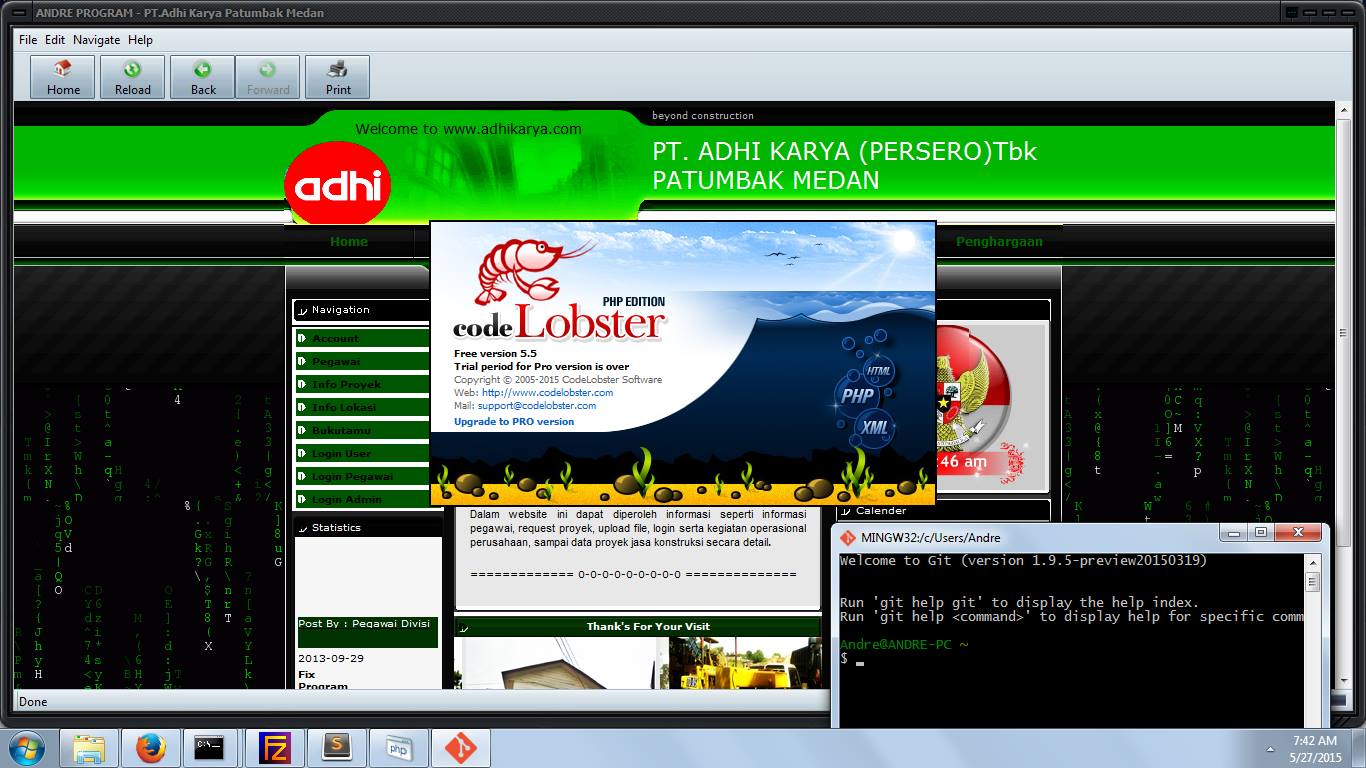
Task: Click the Home toolbar icon
Action: click(x=63, y=77)
